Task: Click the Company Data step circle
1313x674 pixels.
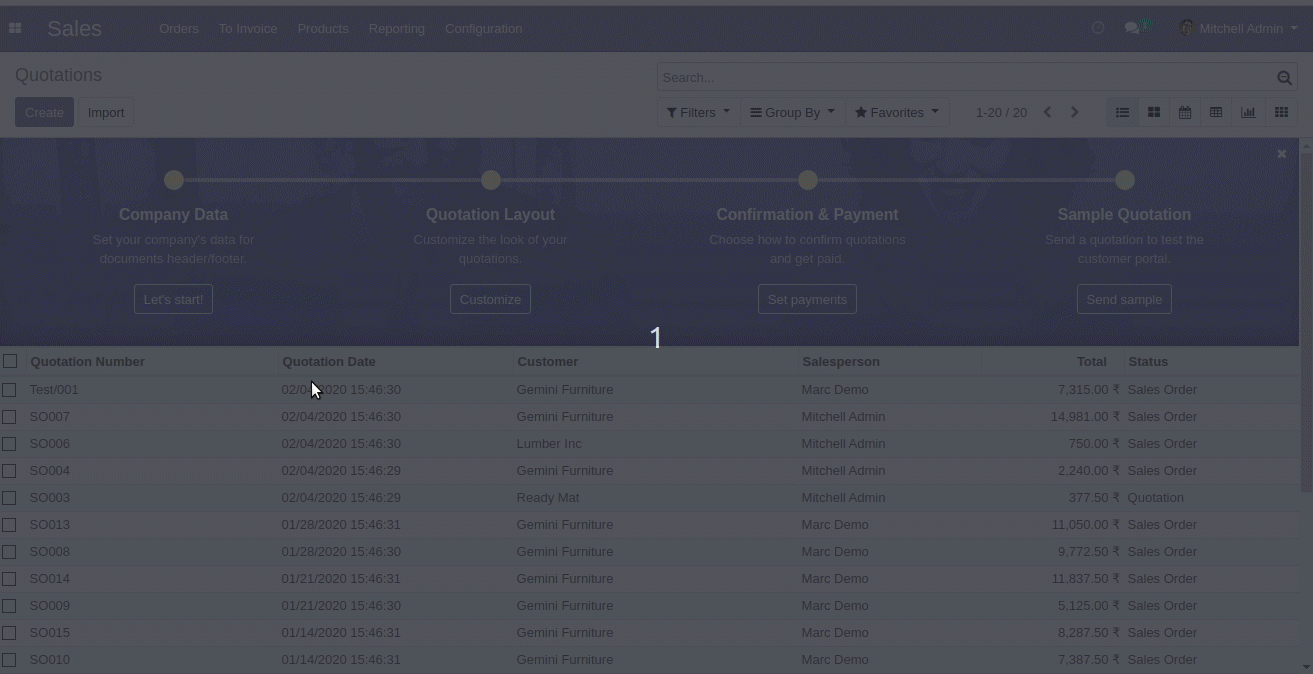Action: tap(174, 180)
